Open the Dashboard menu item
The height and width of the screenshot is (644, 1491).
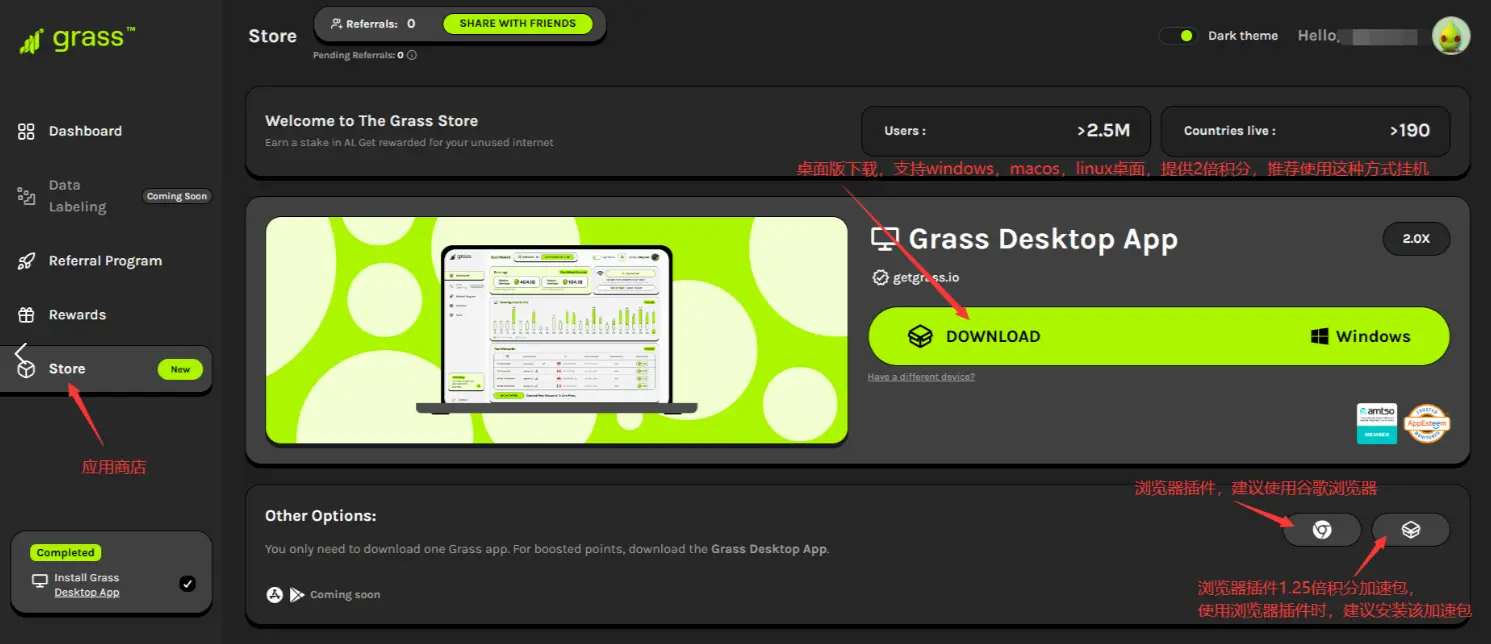tap(85, 131)
